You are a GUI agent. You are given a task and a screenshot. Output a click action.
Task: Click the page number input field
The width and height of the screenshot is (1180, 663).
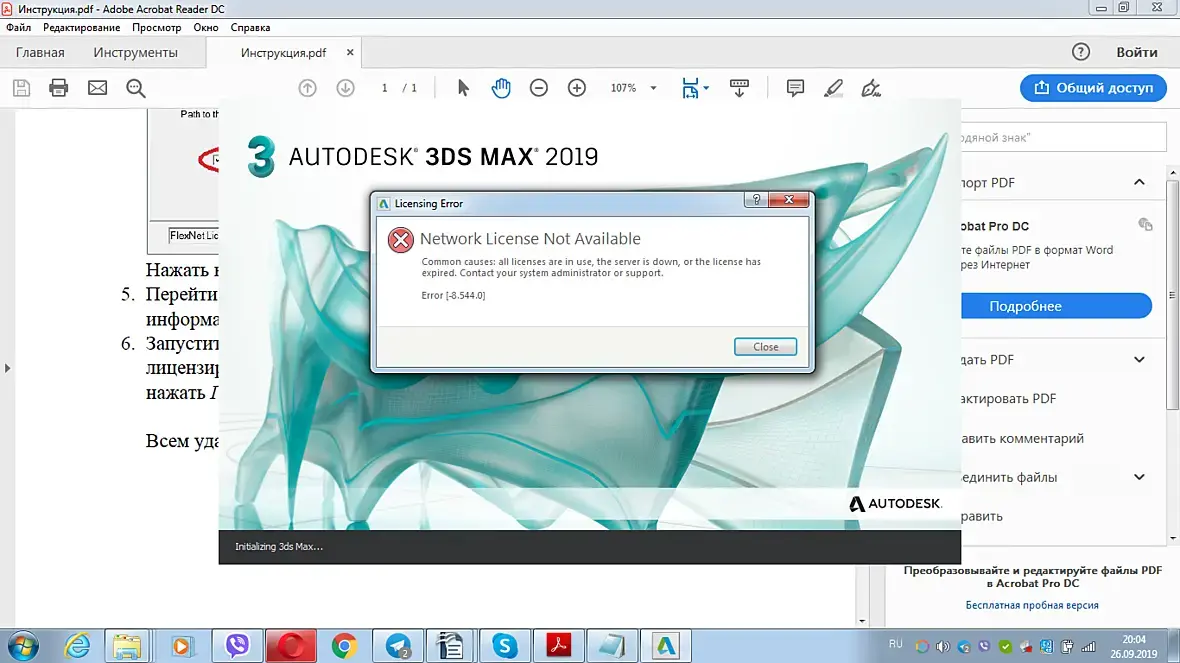point(384,88)
